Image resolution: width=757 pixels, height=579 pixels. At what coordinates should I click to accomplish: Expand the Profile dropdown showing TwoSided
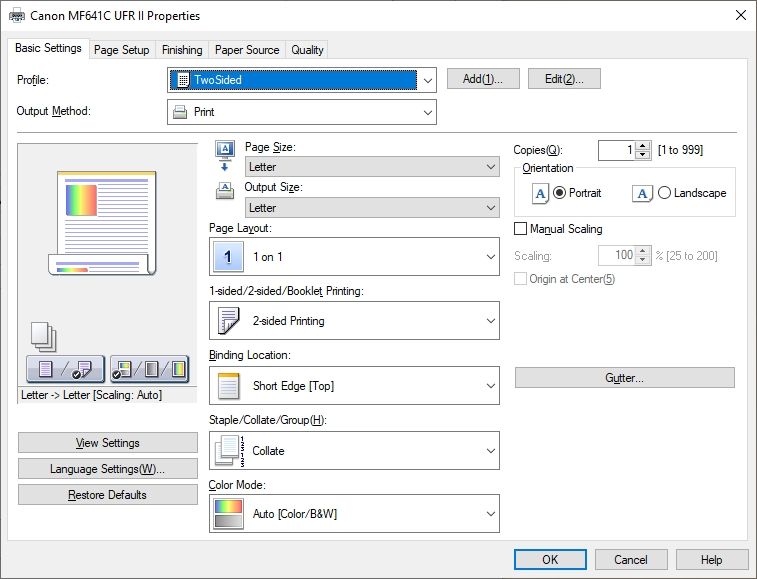tap(427, 80)
